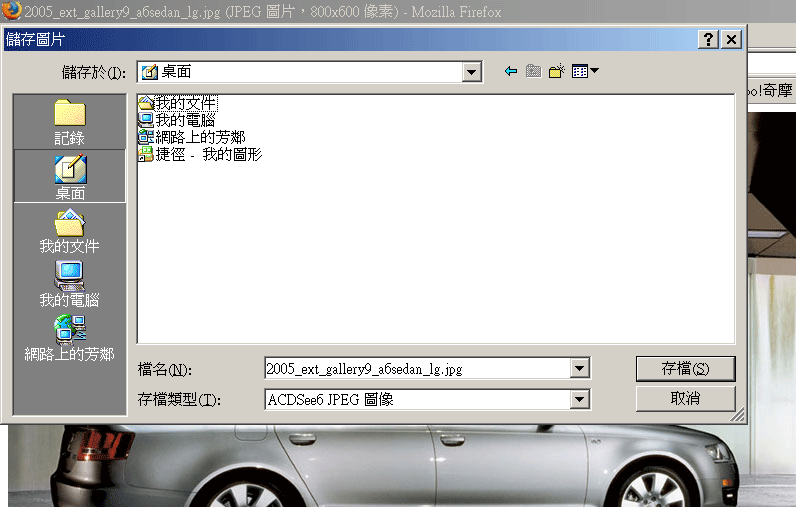The height and width of the screenshot is (507, 796).
Task: Expand the 儲存於 location dropdown
Action: (472, 72)
